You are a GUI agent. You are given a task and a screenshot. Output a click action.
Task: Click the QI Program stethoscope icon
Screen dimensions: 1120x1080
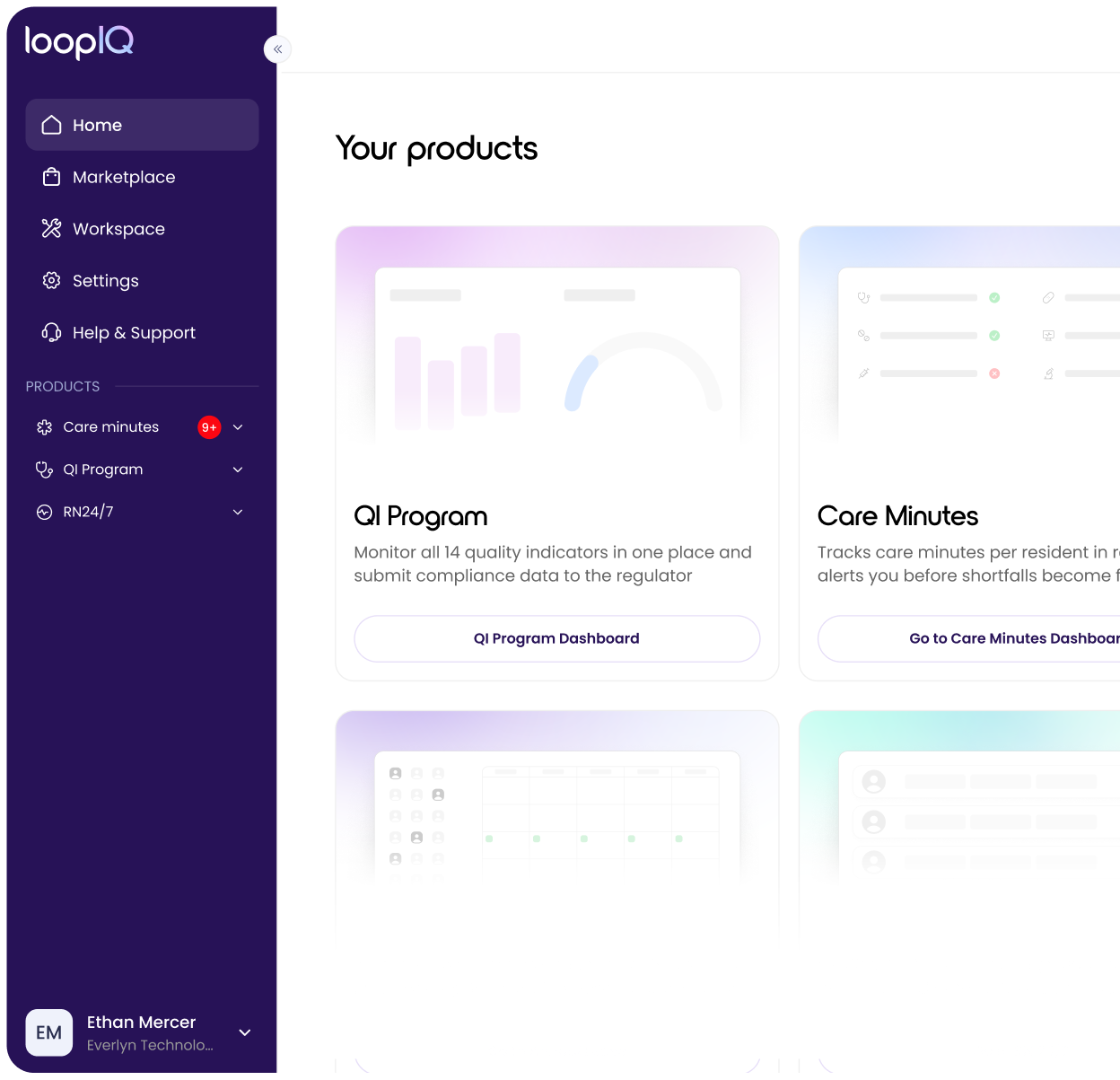45,470
